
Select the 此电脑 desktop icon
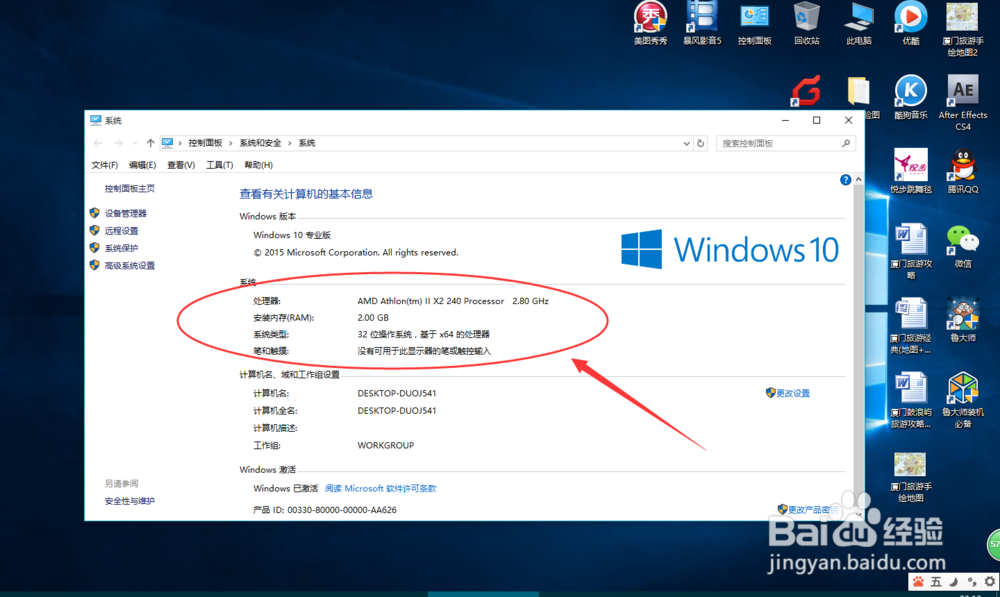click(x=858, y=23)
